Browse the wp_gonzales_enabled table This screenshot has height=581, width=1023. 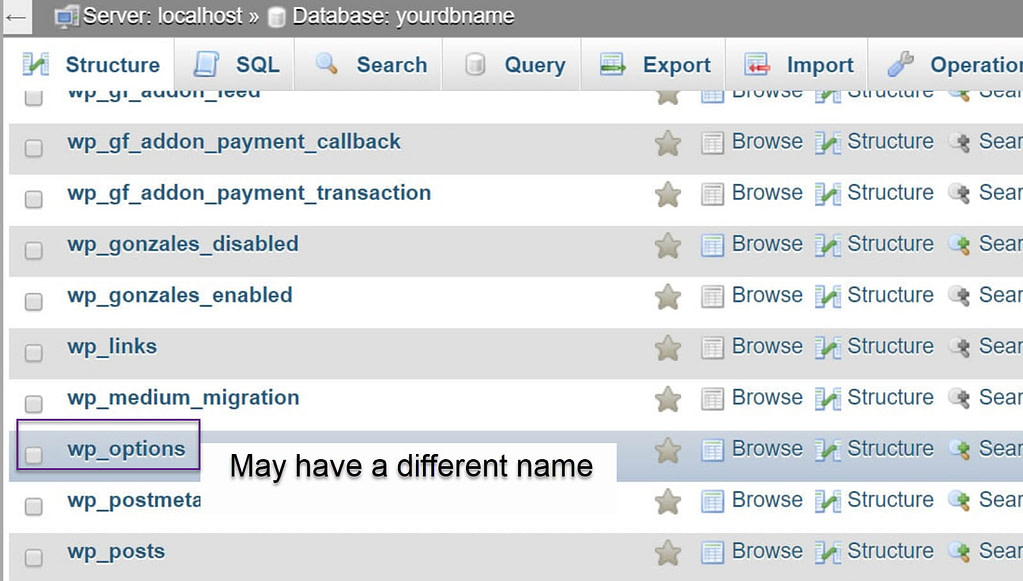766,295
